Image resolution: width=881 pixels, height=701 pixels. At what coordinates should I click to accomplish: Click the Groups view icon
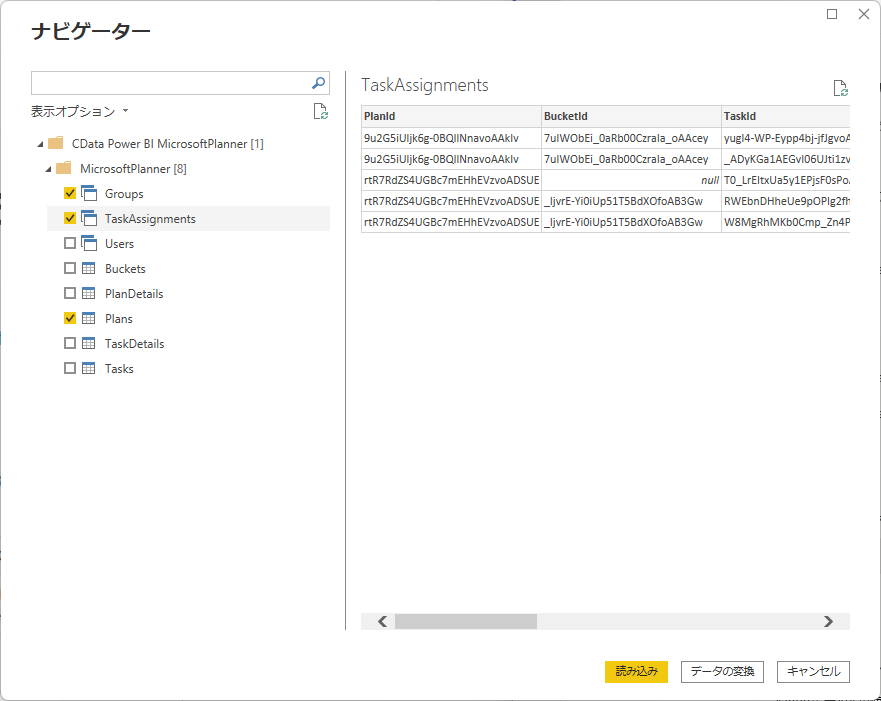pyautogui.click(x=89, y=193)
